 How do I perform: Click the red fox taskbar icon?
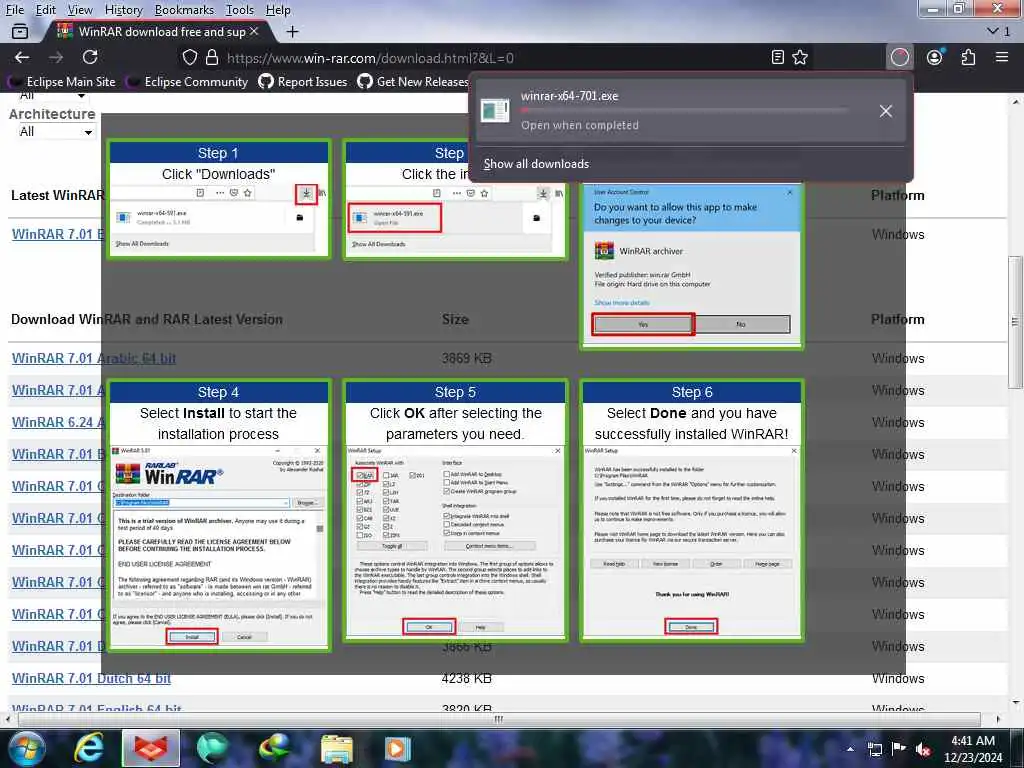pyautogui.click(x=151, y=748)
